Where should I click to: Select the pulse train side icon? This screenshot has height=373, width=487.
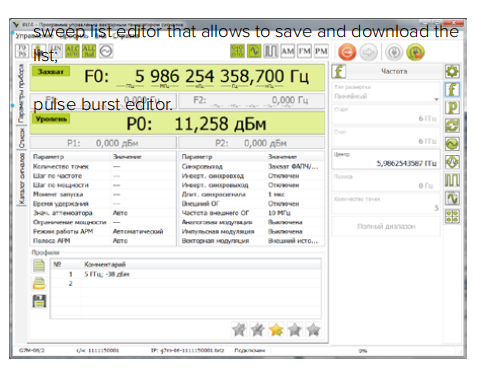452,180
